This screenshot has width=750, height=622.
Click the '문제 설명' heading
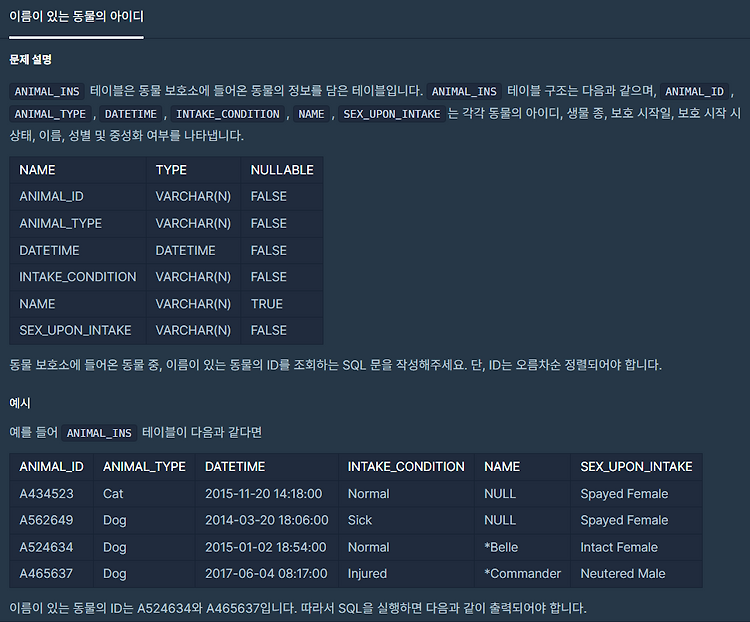pos(30,60)
